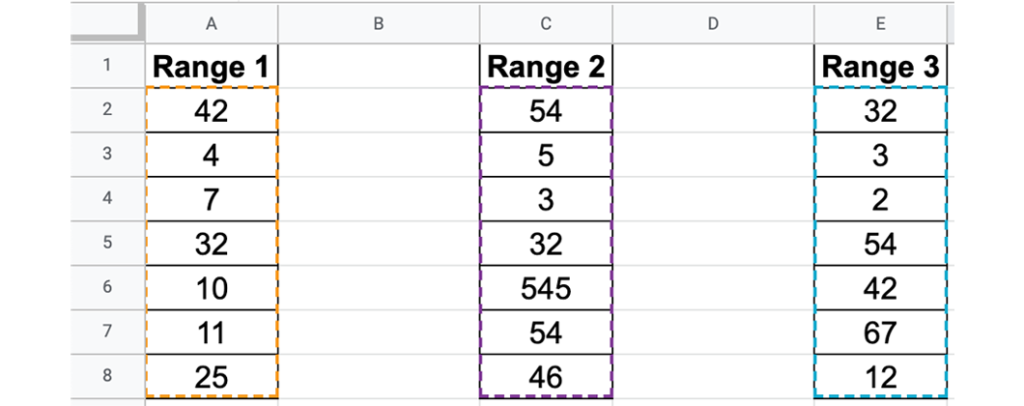Select the column A header
This screenshot has height=406, width=1024.
[211, 24]
